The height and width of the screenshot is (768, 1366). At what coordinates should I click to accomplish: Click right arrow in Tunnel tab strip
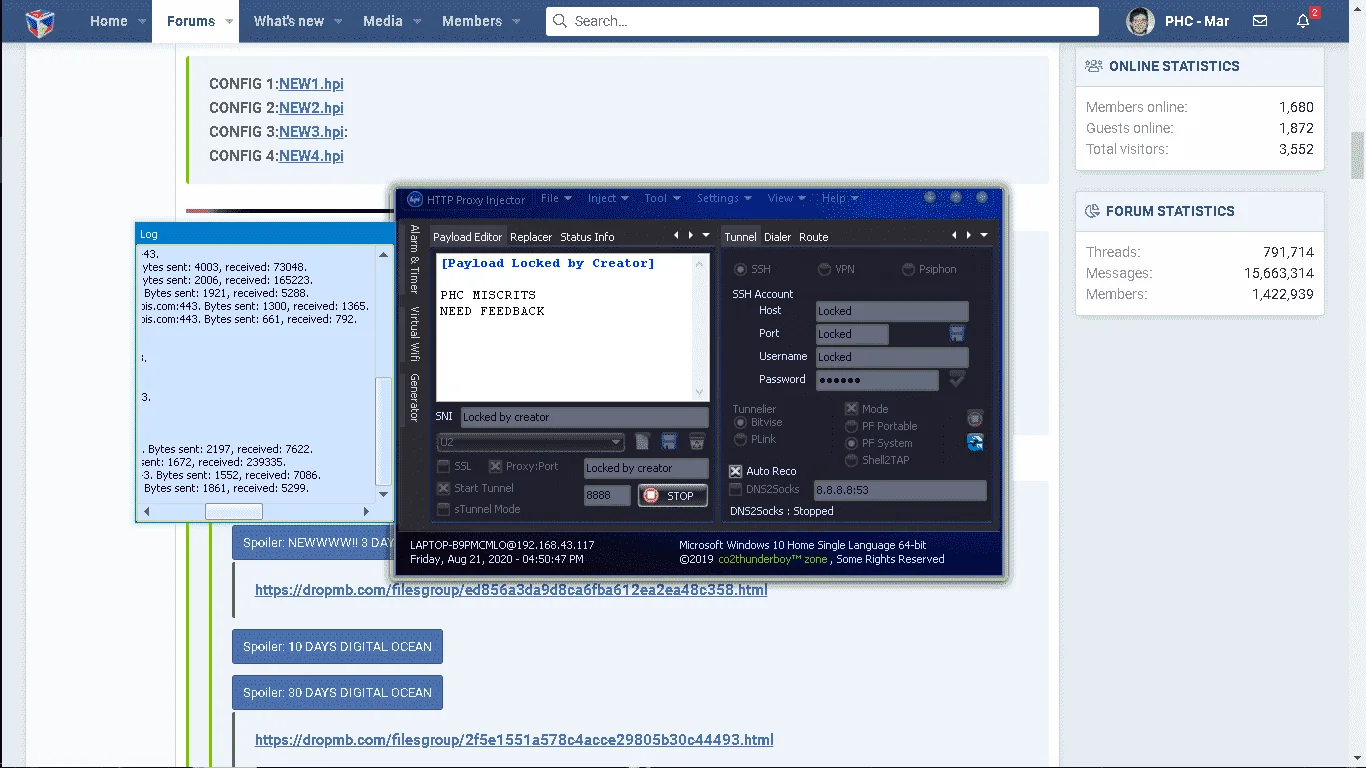pyautogui.click(x=968, y=236)
